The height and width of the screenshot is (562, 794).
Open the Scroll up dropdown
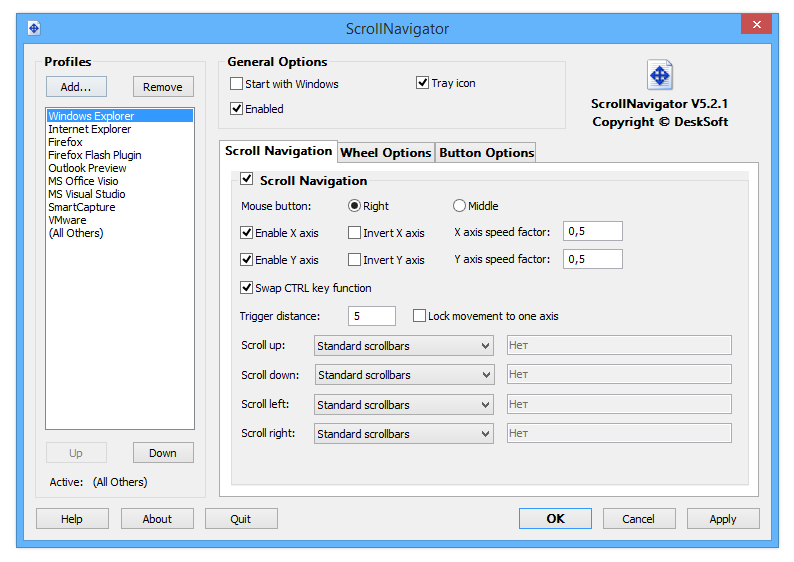pos(404,346)
